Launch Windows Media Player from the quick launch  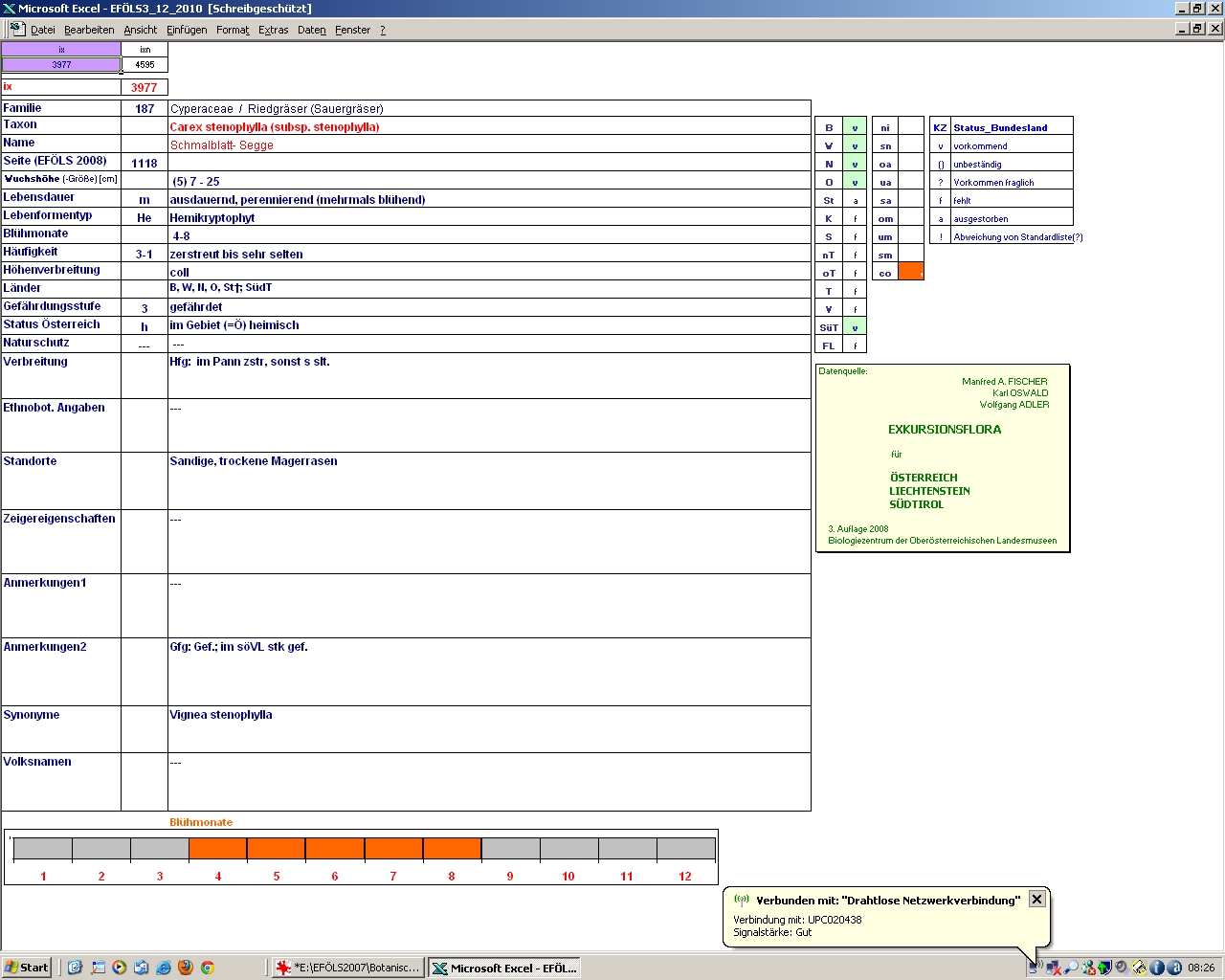click(x=119, y=968)
